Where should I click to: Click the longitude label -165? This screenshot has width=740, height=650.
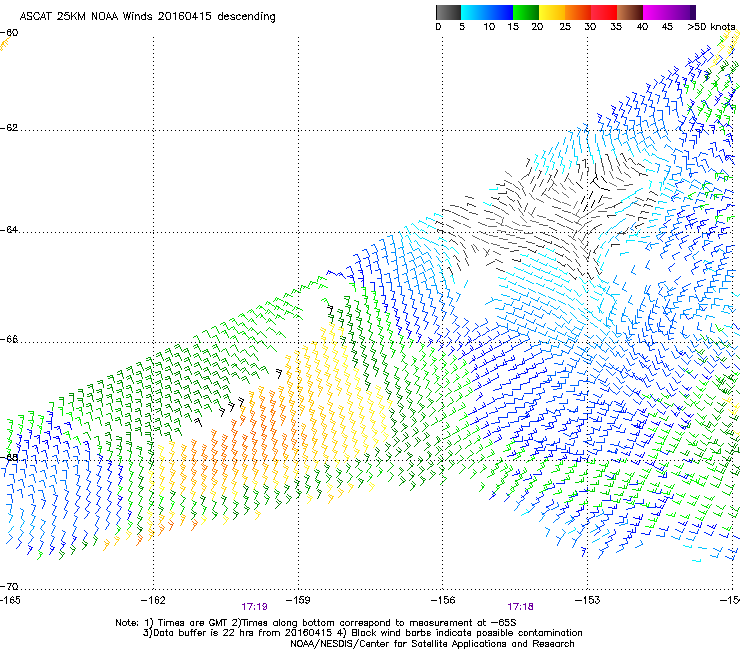coord(10,600)
